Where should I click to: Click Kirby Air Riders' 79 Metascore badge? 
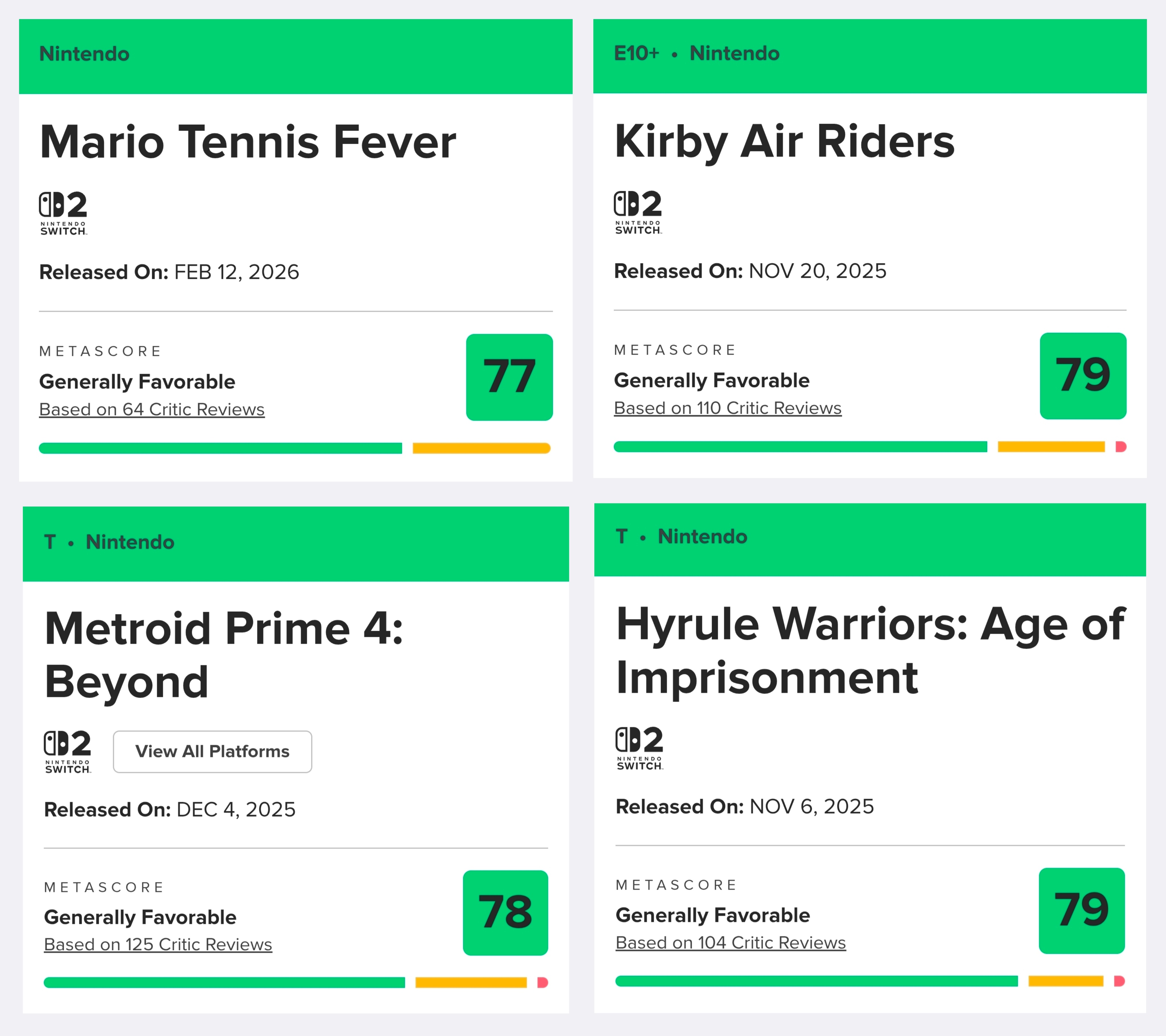(1083, 376)
